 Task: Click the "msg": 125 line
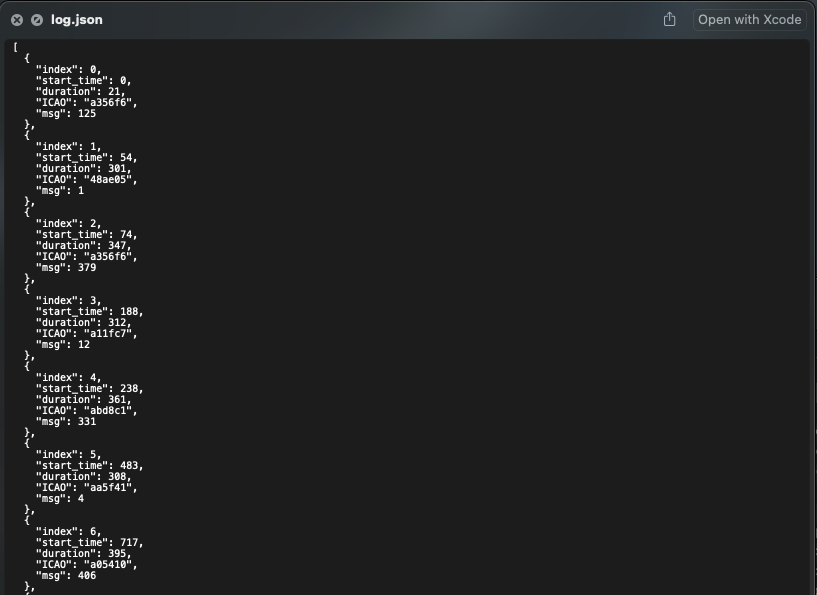click(x=66, y=113)
